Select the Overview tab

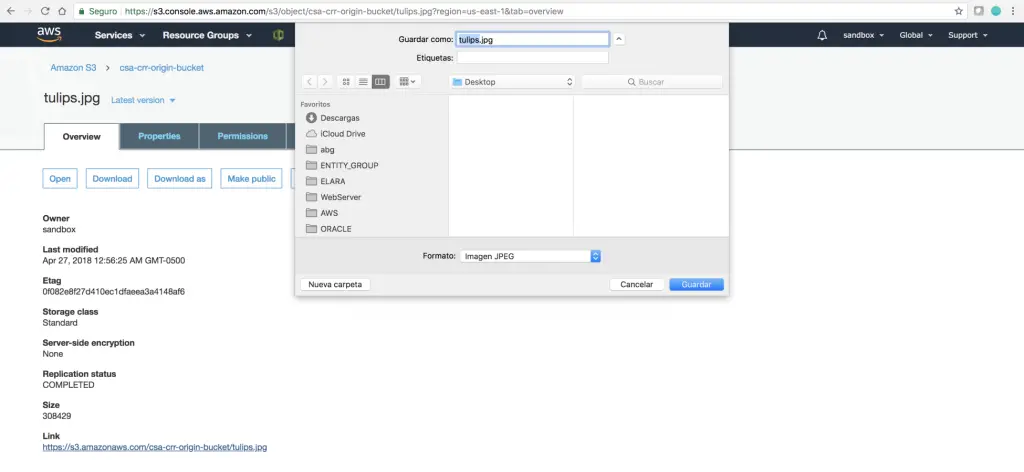pos(82,136)
